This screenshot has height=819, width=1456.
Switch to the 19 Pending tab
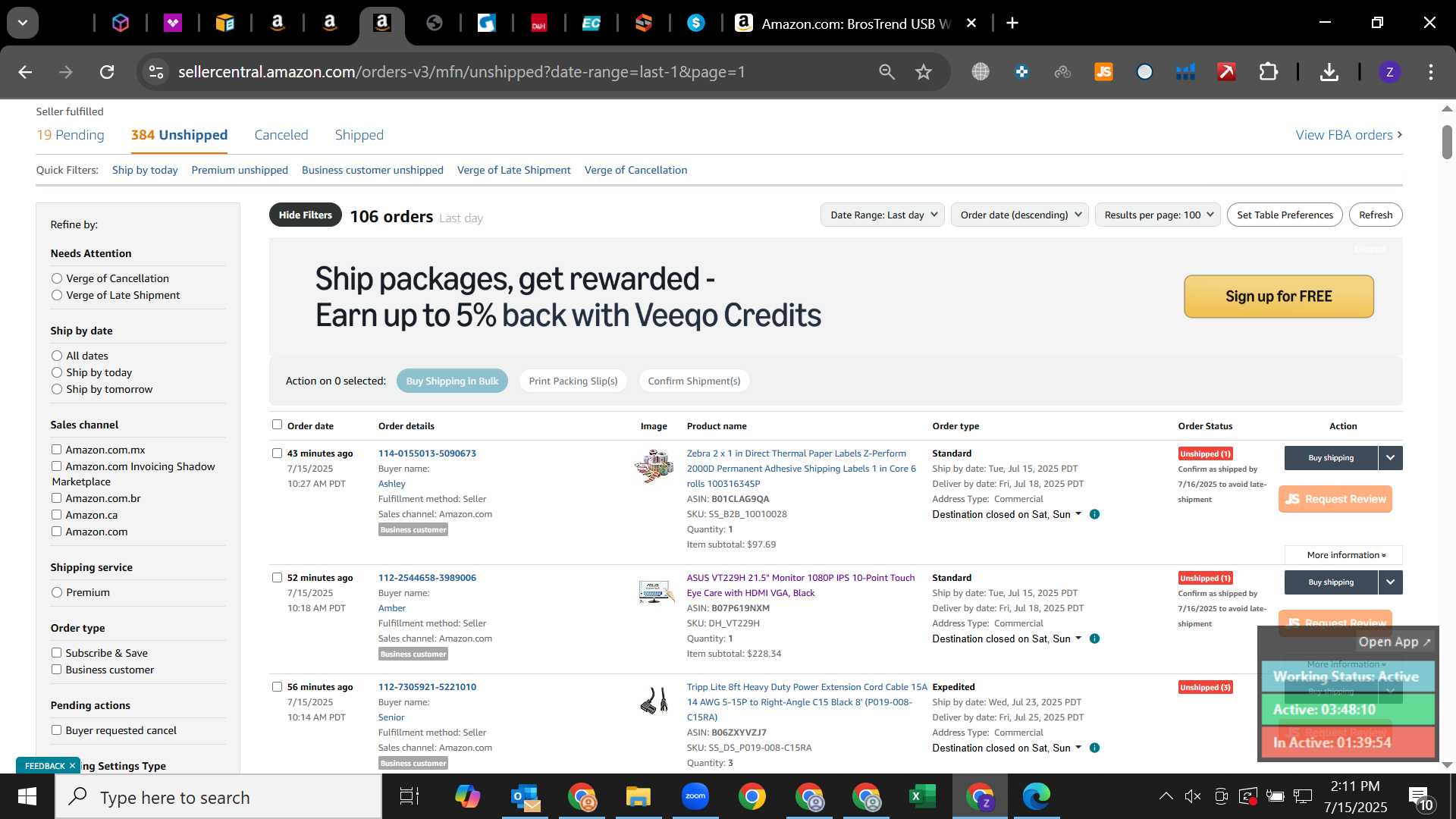[x=71, y=135]
